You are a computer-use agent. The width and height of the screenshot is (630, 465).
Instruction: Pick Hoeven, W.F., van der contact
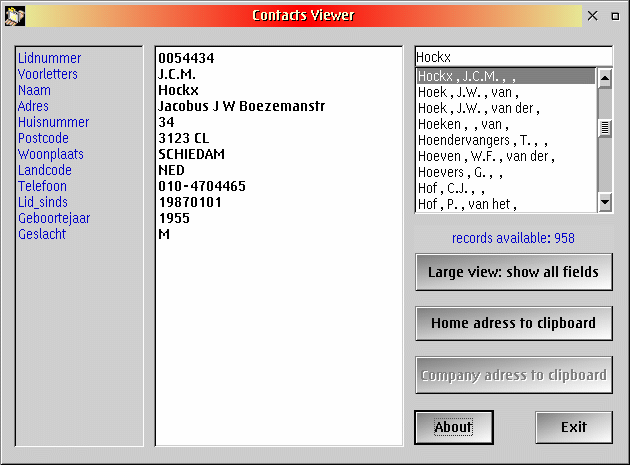[505, 156]
